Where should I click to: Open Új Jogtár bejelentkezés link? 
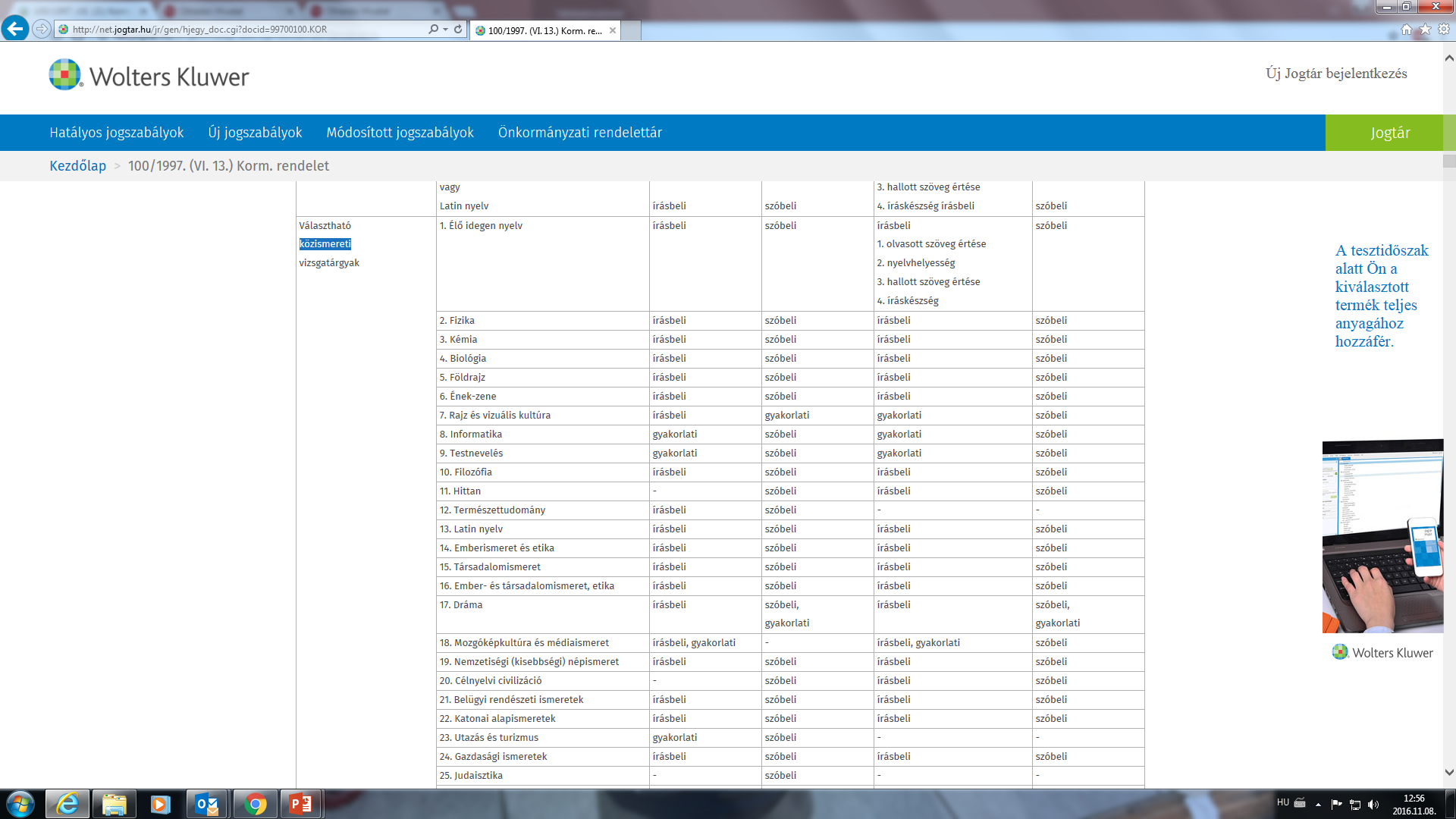1336,74
